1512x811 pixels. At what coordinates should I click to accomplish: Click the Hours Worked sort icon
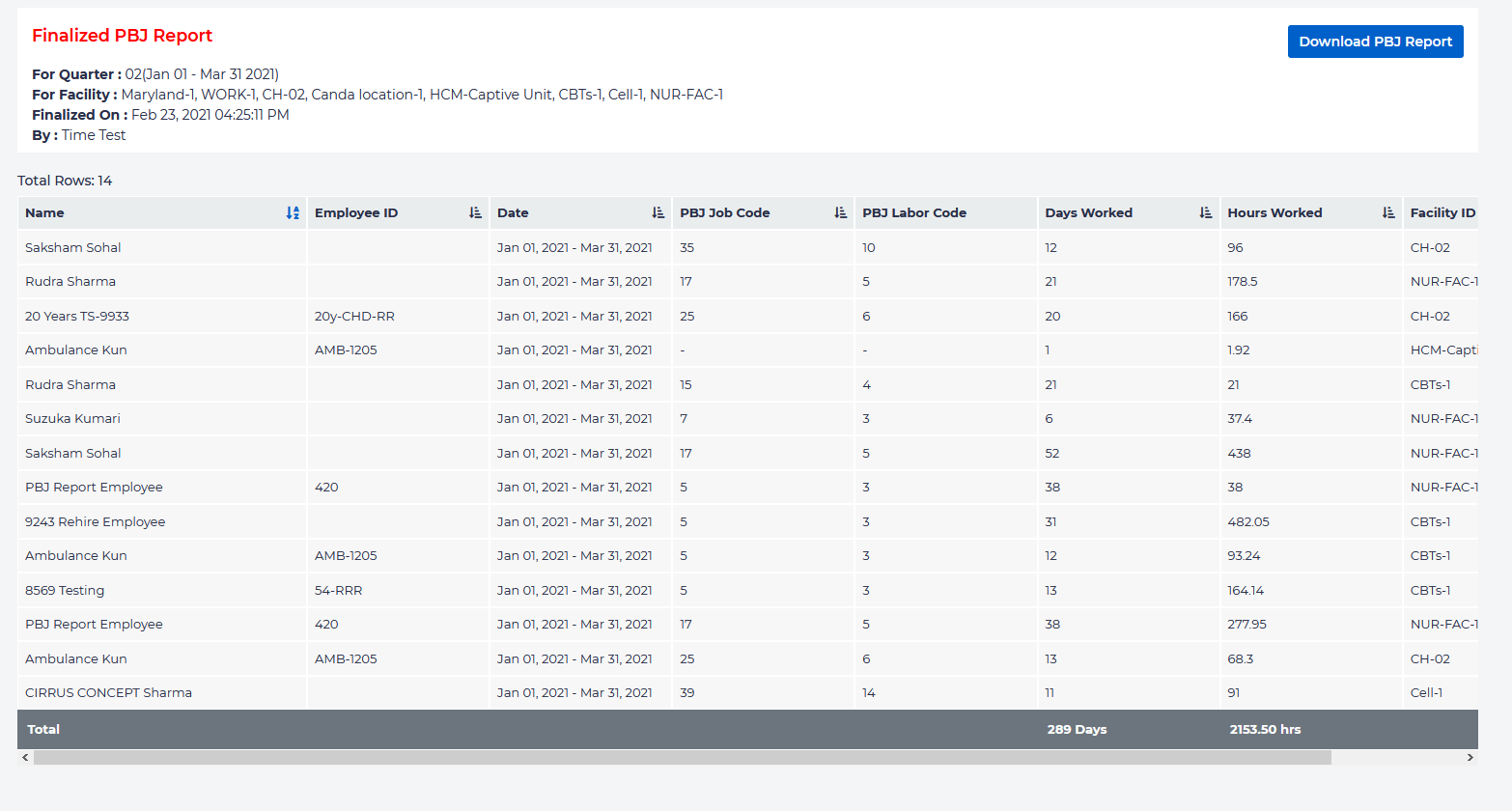click(x=1387, y=213)
